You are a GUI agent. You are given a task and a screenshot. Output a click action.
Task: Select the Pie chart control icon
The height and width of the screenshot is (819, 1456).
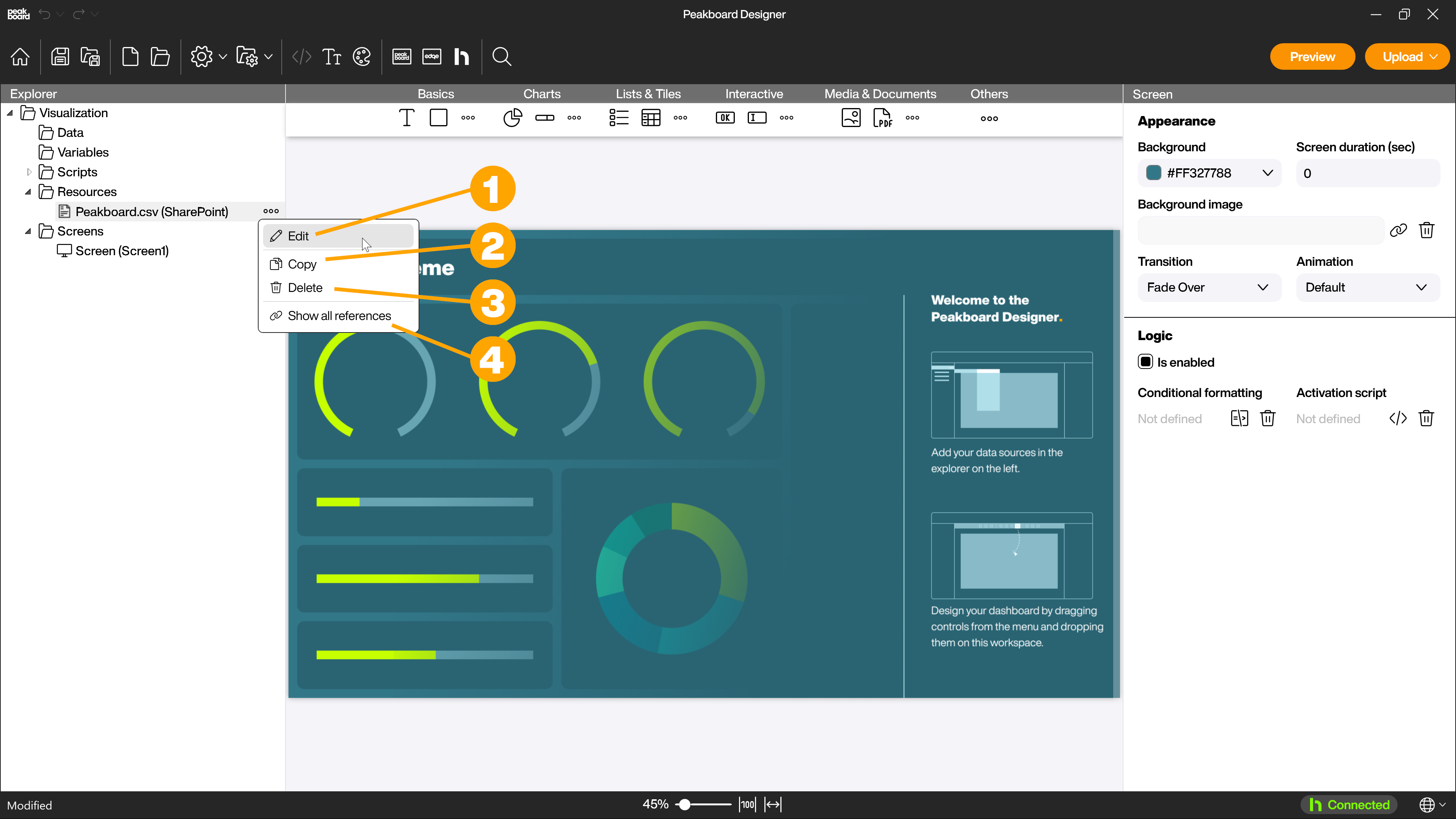coord(513,118)
